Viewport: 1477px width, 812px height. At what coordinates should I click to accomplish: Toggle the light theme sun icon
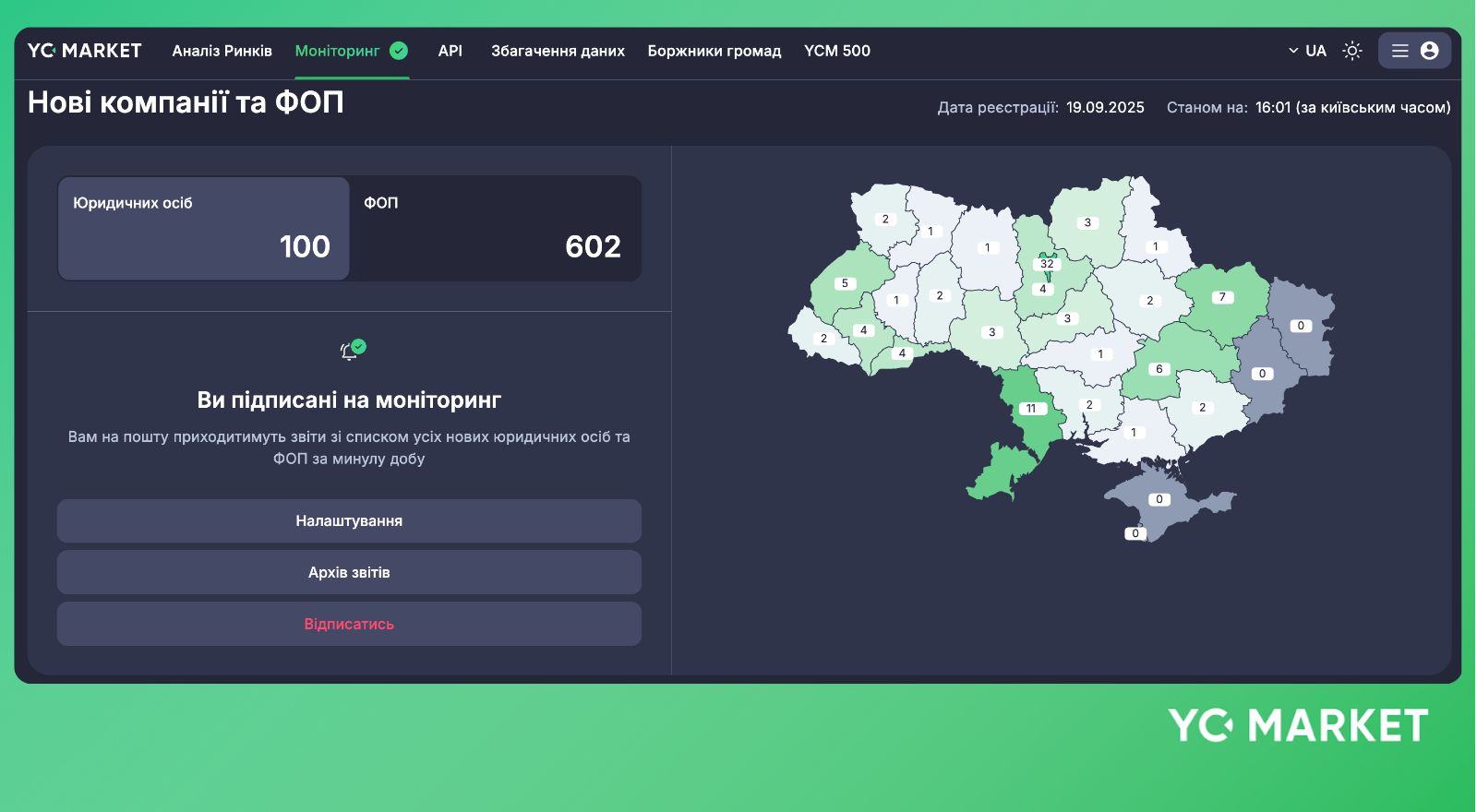pos(1352,51)
